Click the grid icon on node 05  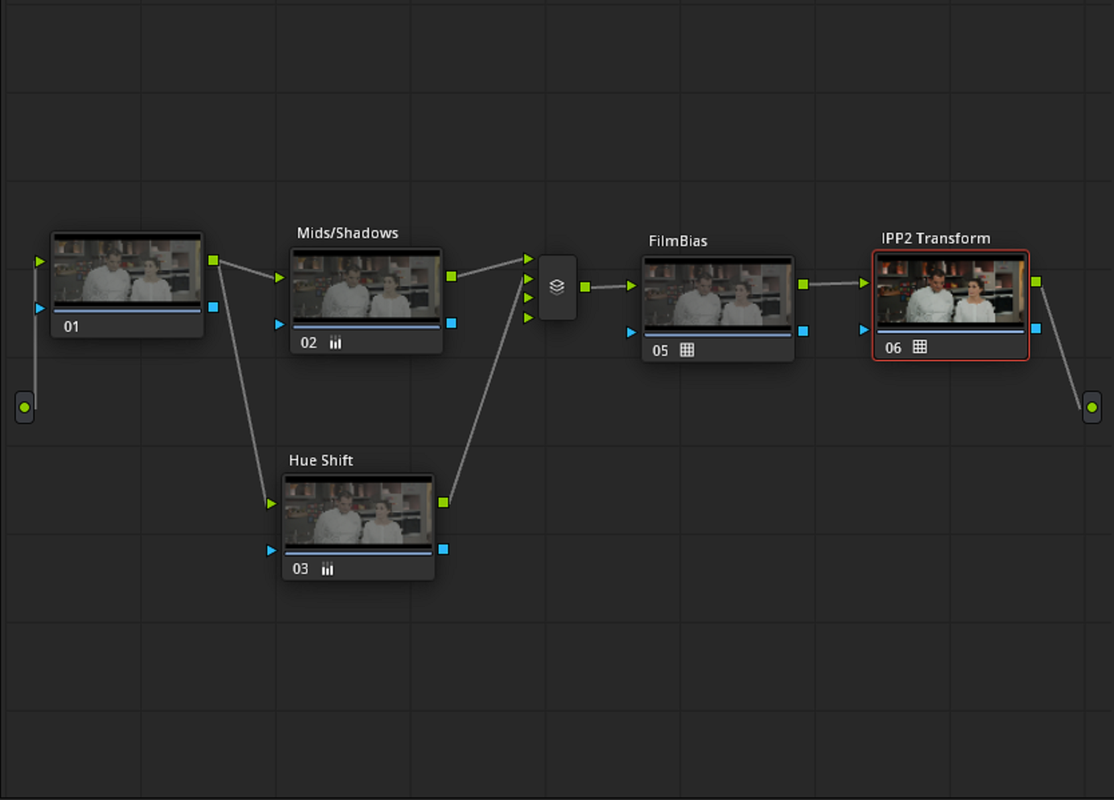pos(687,350)
